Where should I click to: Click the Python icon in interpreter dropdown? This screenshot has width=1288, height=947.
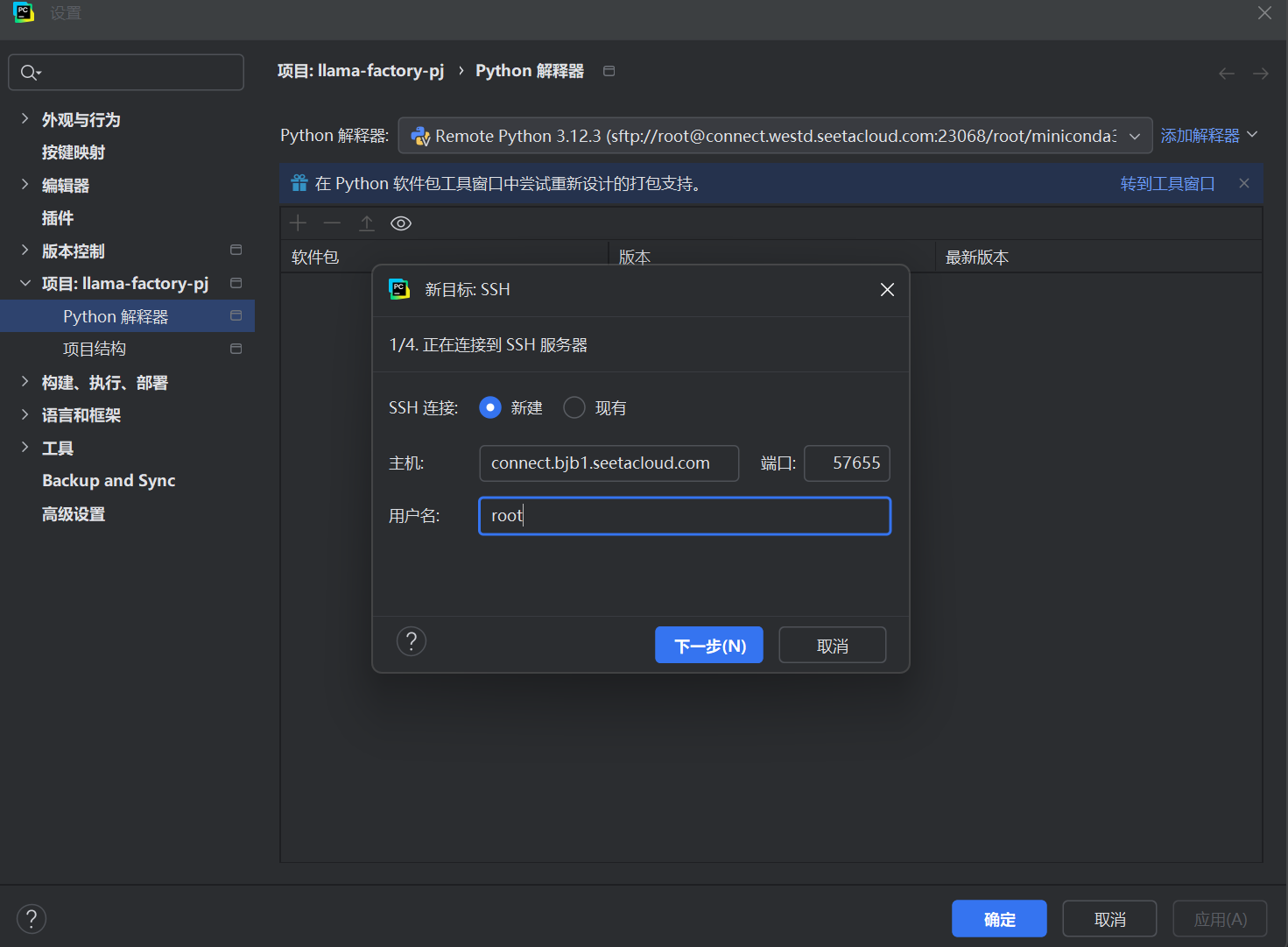(420, 136)
